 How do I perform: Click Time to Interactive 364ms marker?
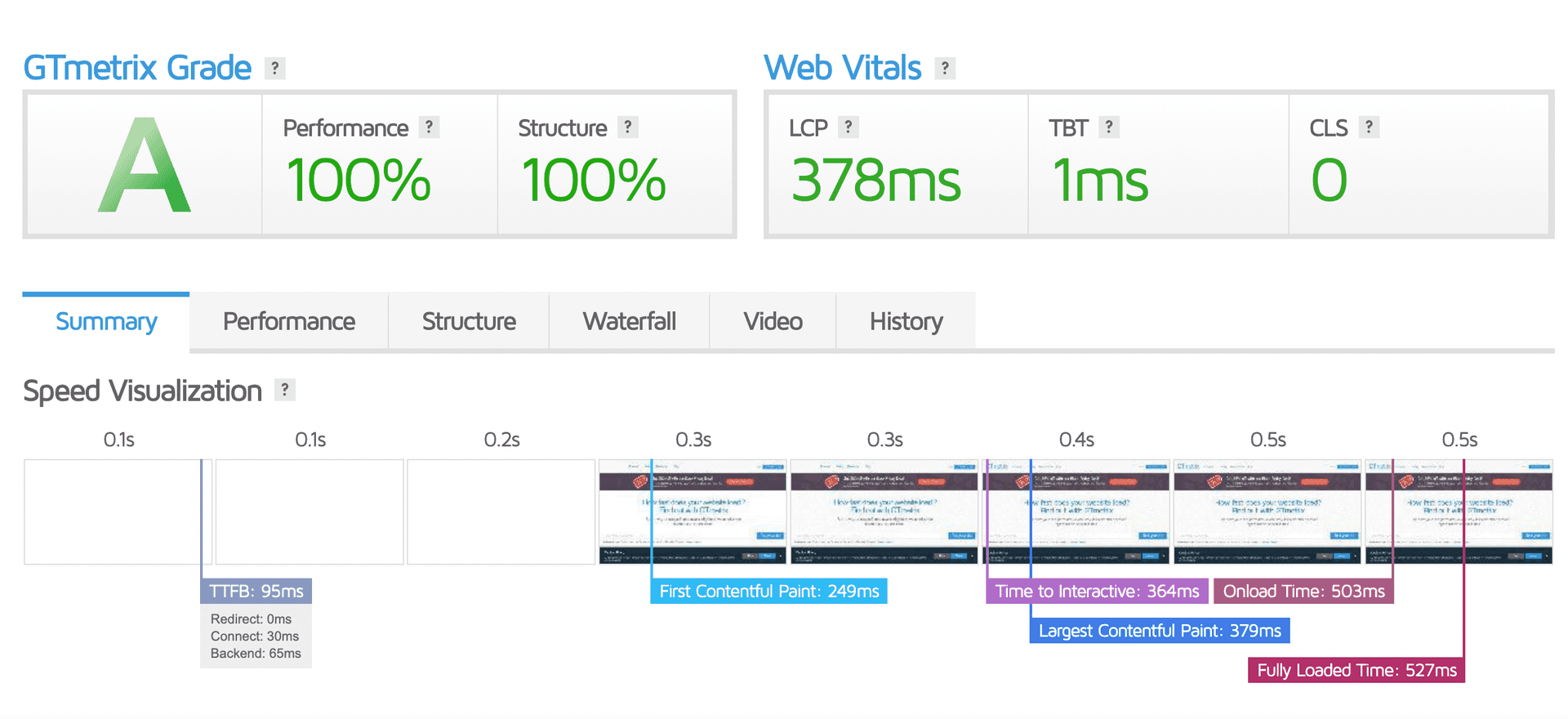tap(1097, 591)
